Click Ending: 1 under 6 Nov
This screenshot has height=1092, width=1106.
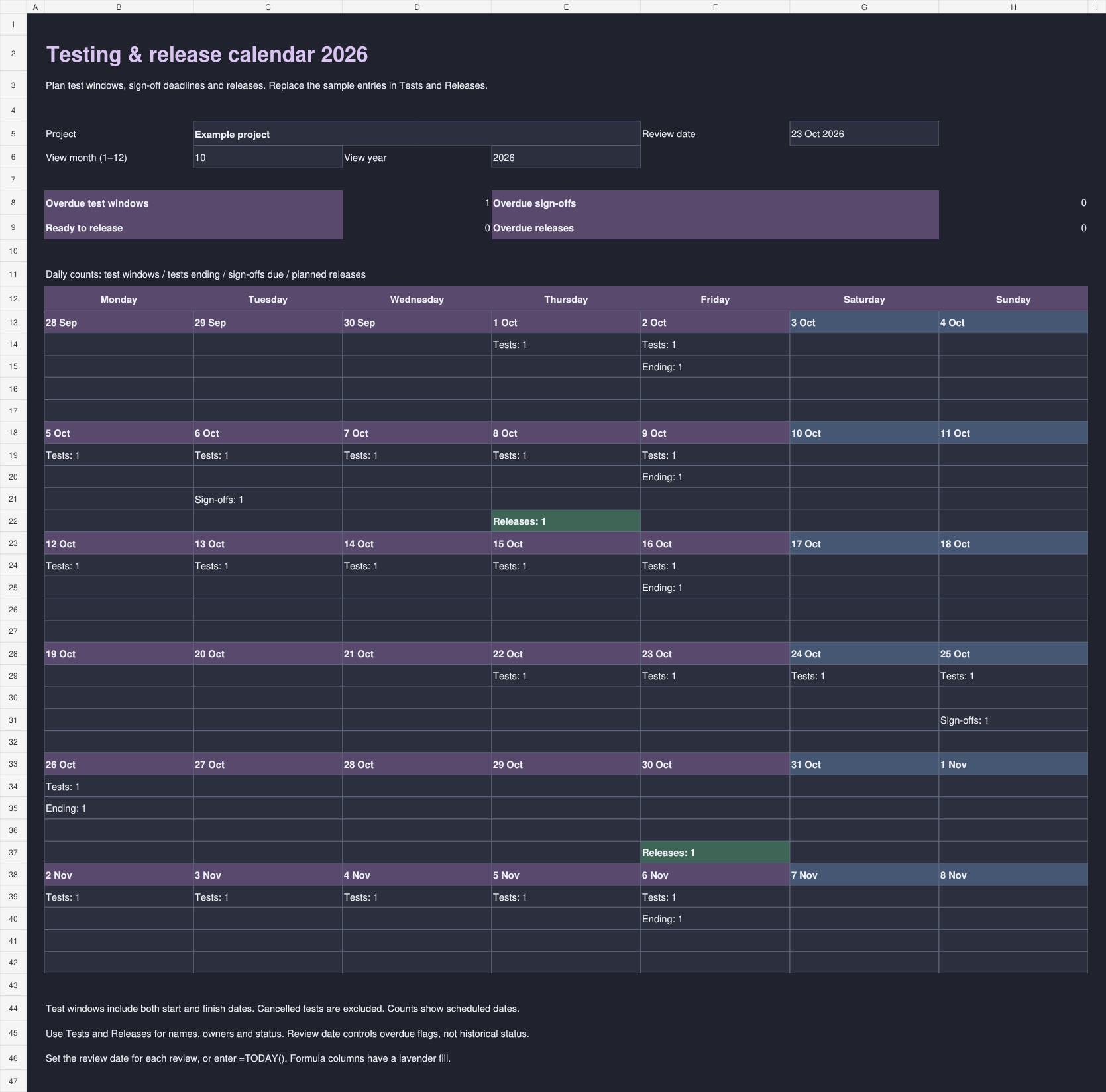(662, 919)
